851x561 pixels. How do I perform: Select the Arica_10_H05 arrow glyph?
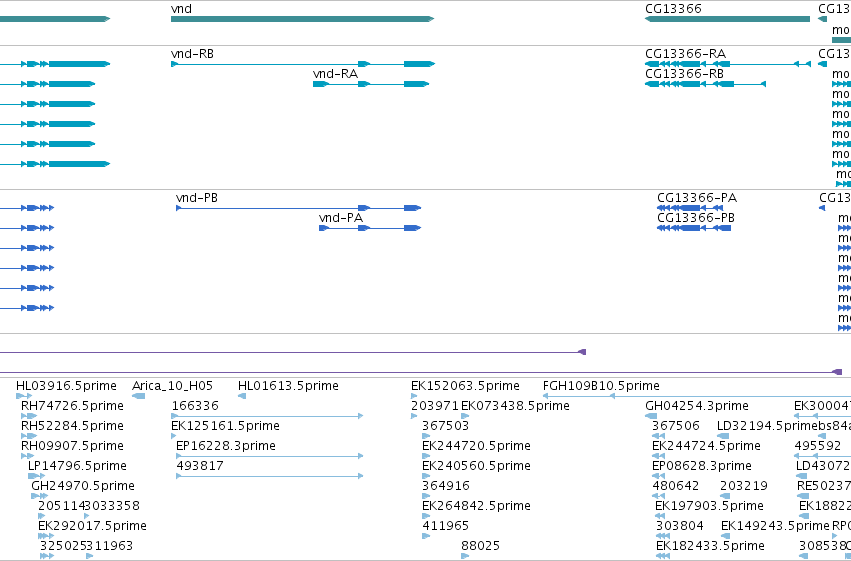coord(138,396)
